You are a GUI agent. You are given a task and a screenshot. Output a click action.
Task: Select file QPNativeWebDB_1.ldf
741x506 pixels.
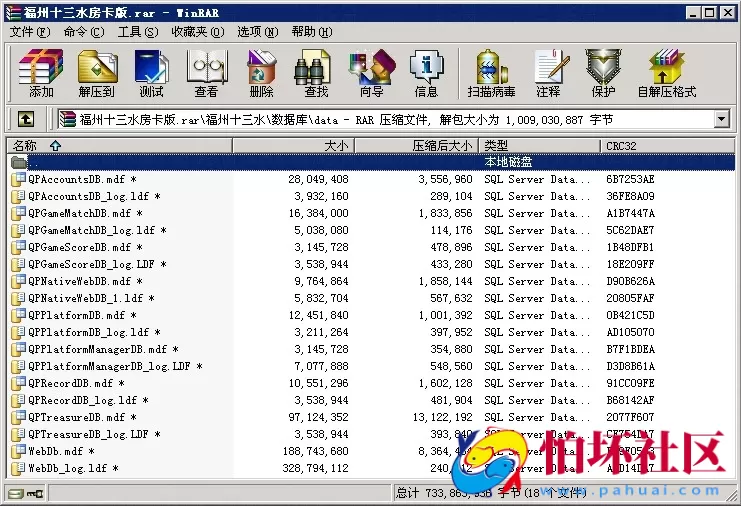coord(91,298)
